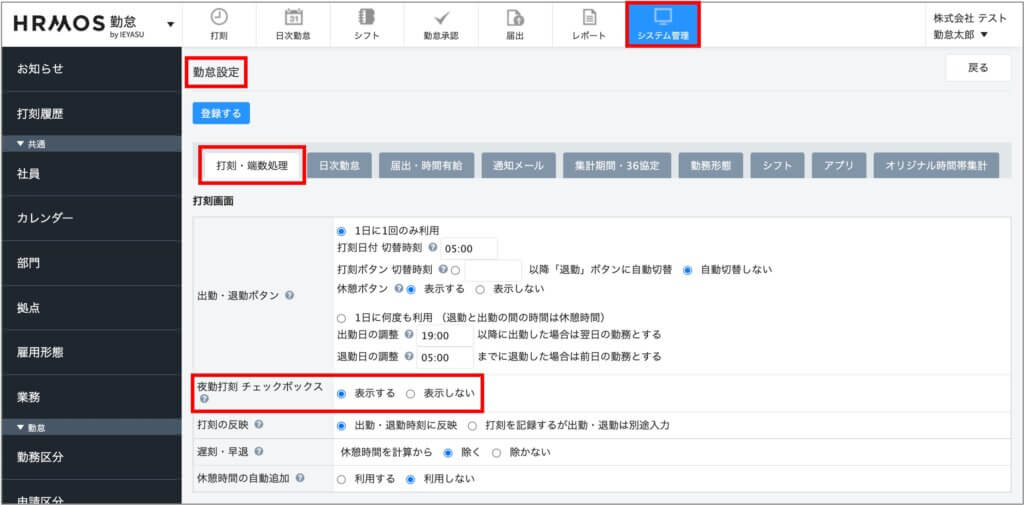The height and width of the screenshot is (505, 1024).
Task: Click the blue 登録する button
Action: 221,114
